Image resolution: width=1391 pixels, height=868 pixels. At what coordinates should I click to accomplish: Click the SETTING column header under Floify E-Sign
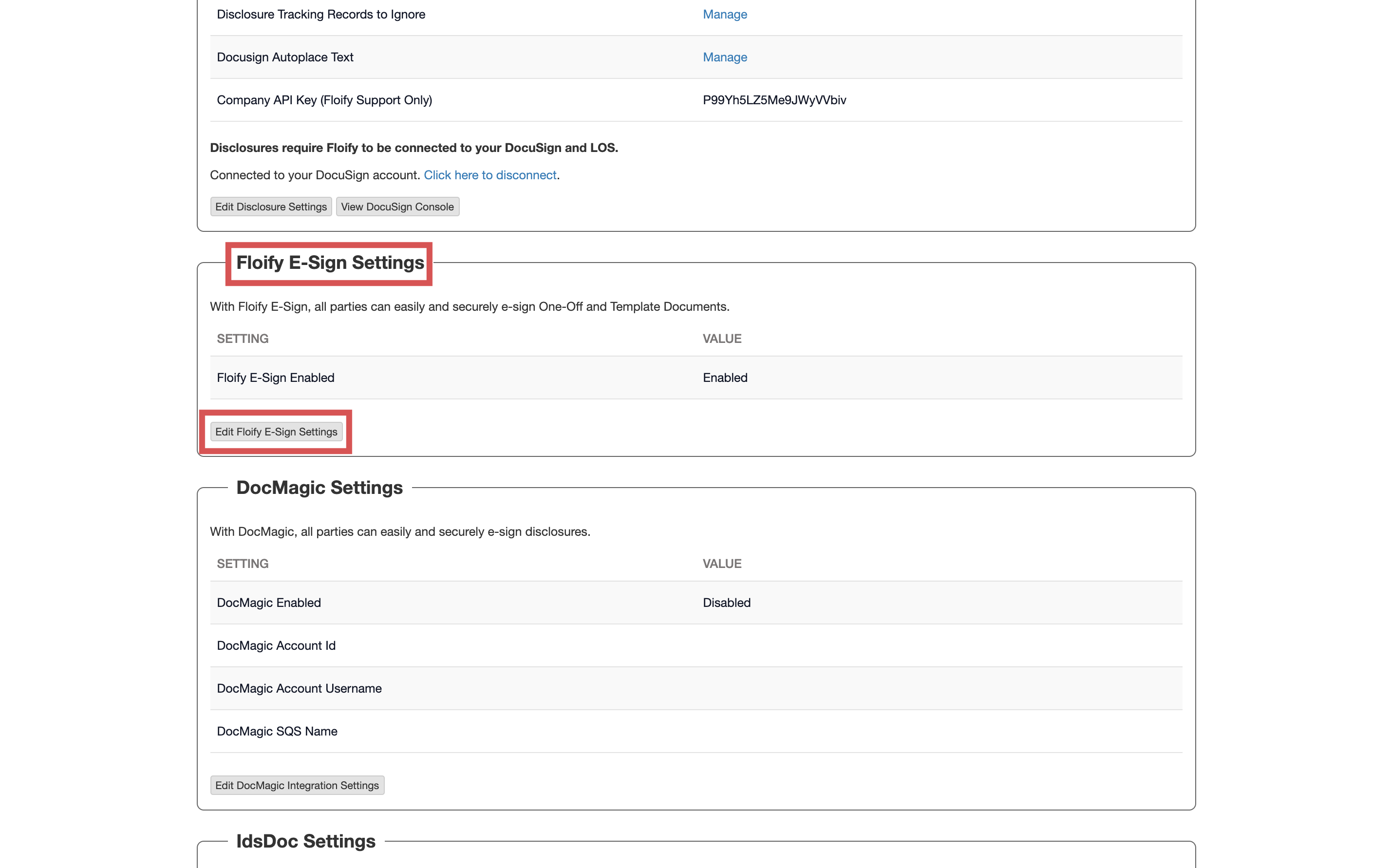point(242,338)
